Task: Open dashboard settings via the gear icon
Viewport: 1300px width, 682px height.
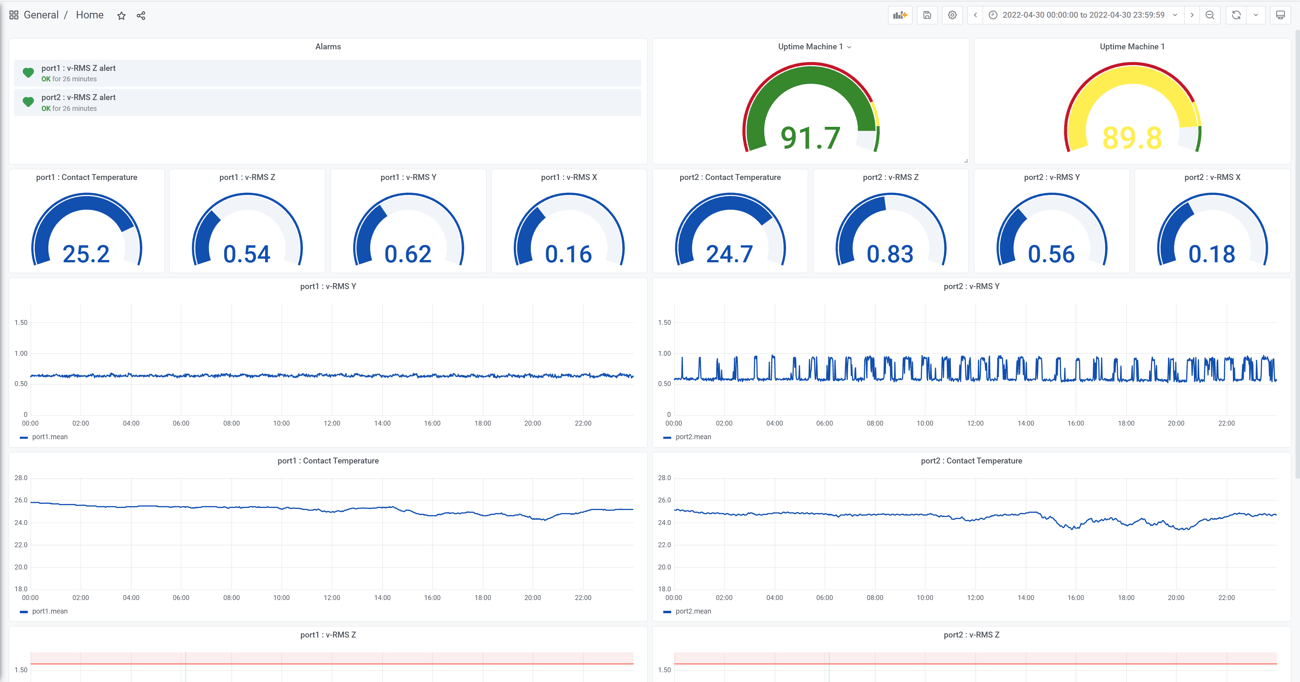Action: (x=952, y=15)
